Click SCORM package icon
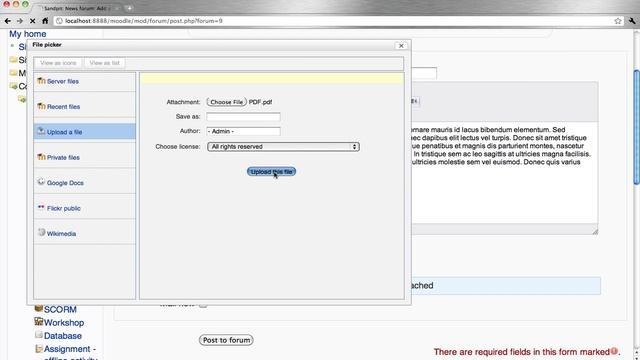Screen dimensions: 640x360 [39, 308]
